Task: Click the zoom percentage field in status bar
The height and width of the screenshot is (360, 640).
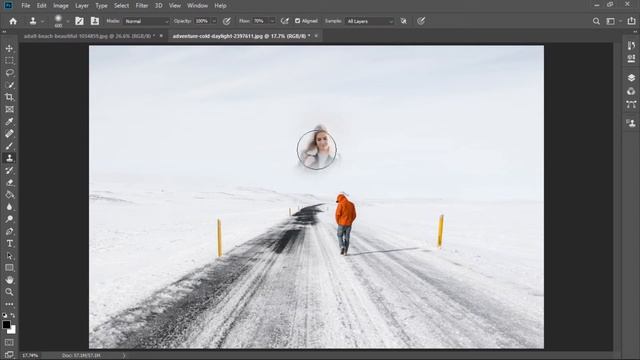Action: (29, 356)
